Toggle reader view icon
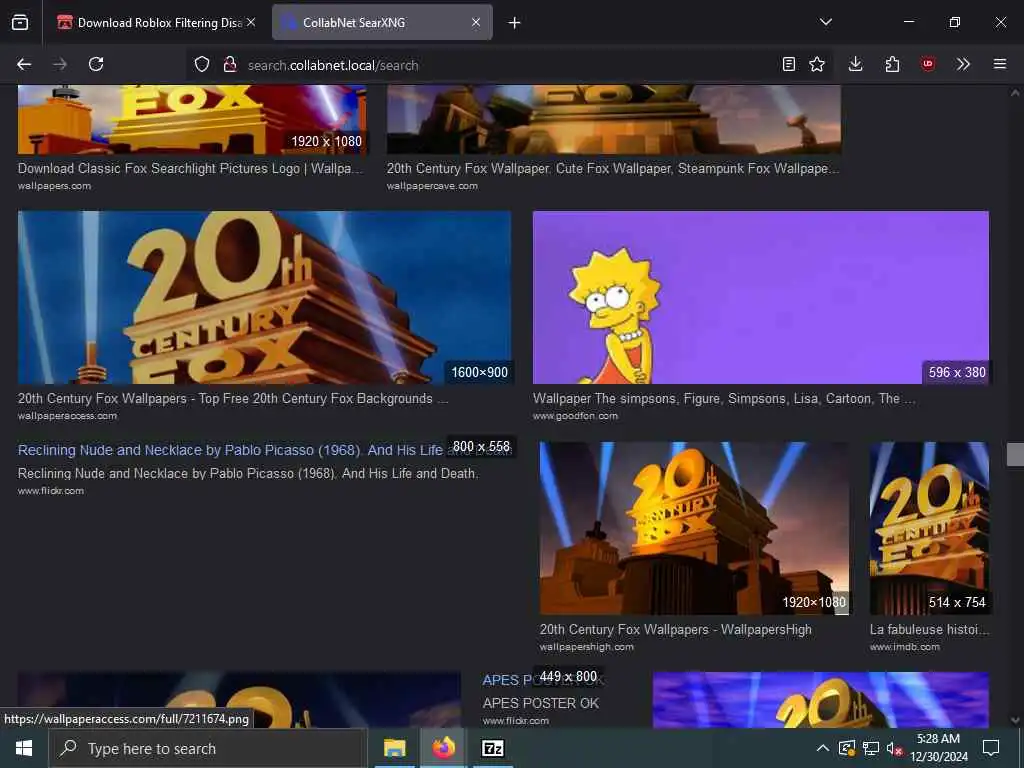1024x768 pixels. pos(789,64)
